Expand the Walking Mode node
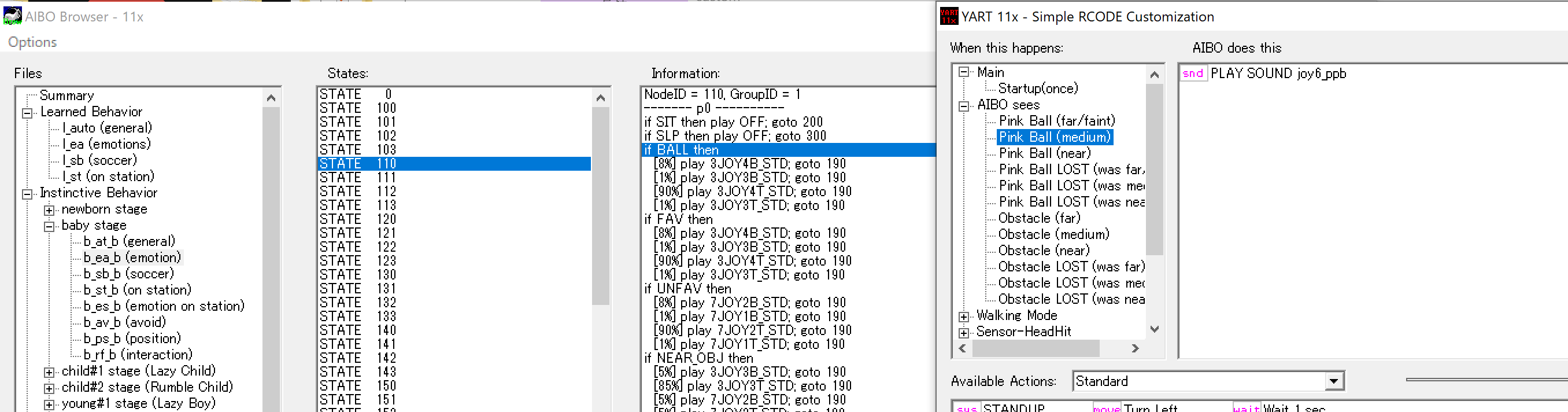This screenshot has width=1568, height=412. (963, 317)
